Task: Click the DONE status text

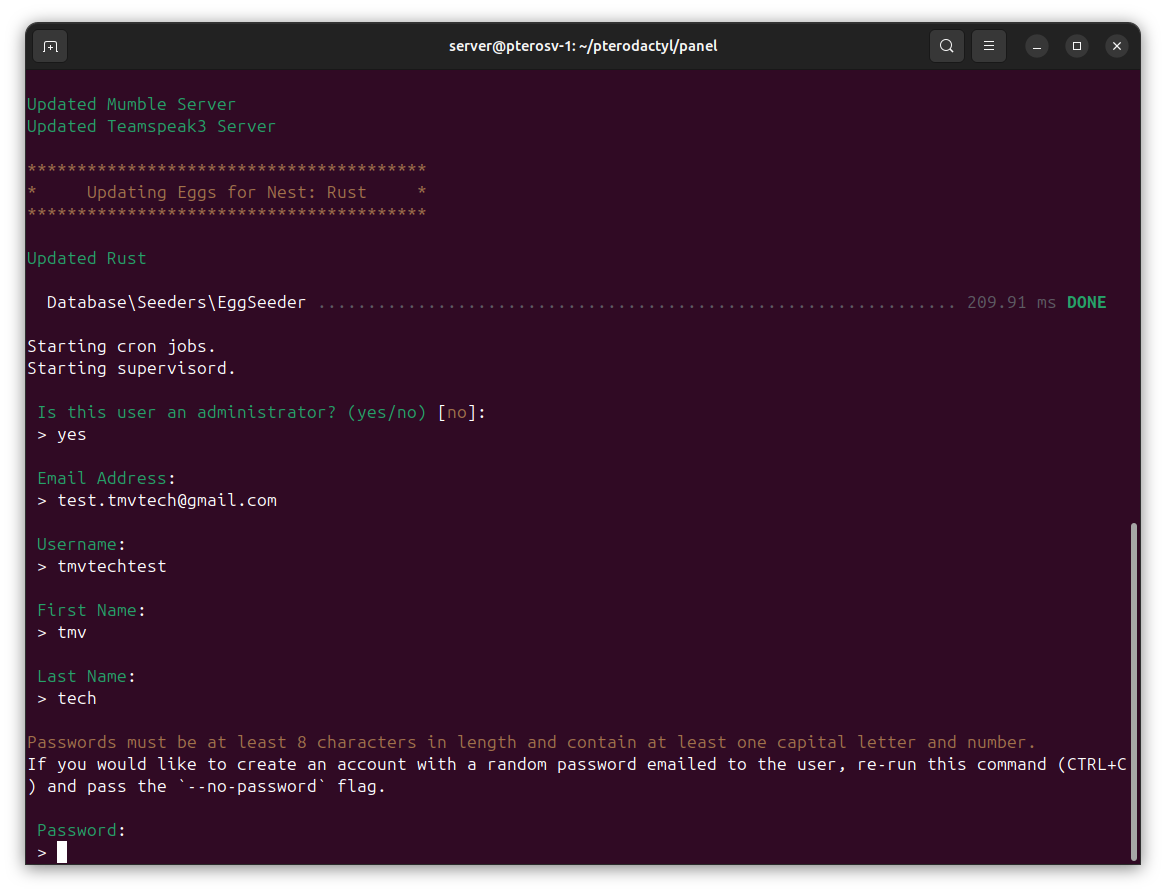Action: (1087, 301)
